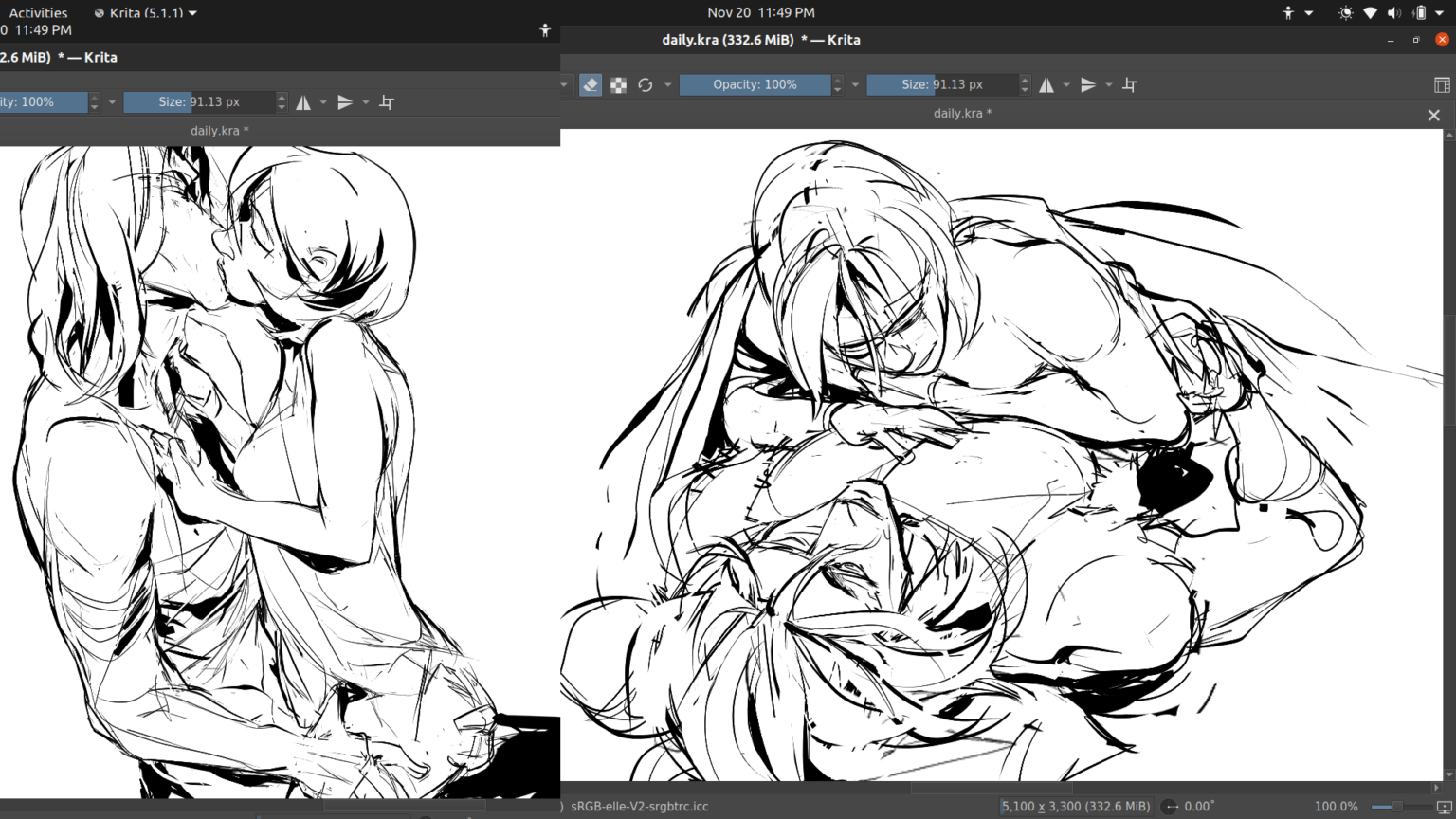The image size is (1456, 819).
Task: Close the daily.kra document tab
Action: (1433, 115)
